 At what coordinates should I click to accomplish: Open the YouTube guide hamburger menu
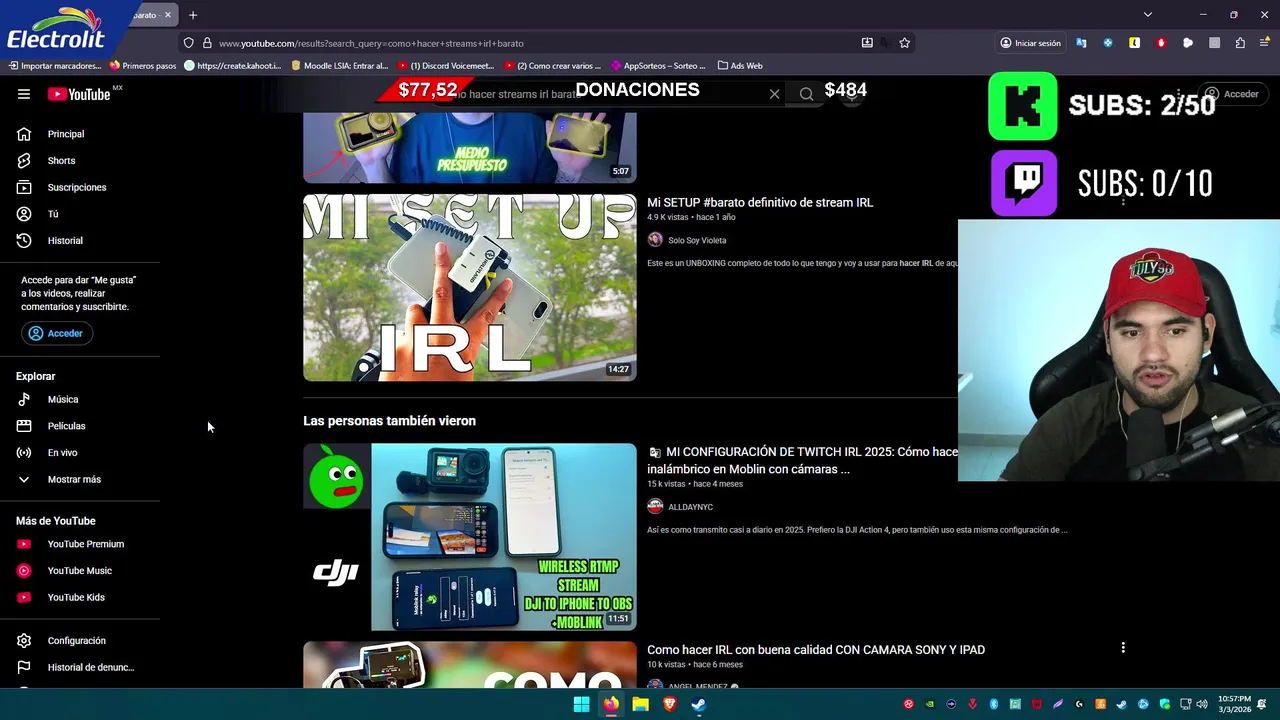(x=24, y=94)
